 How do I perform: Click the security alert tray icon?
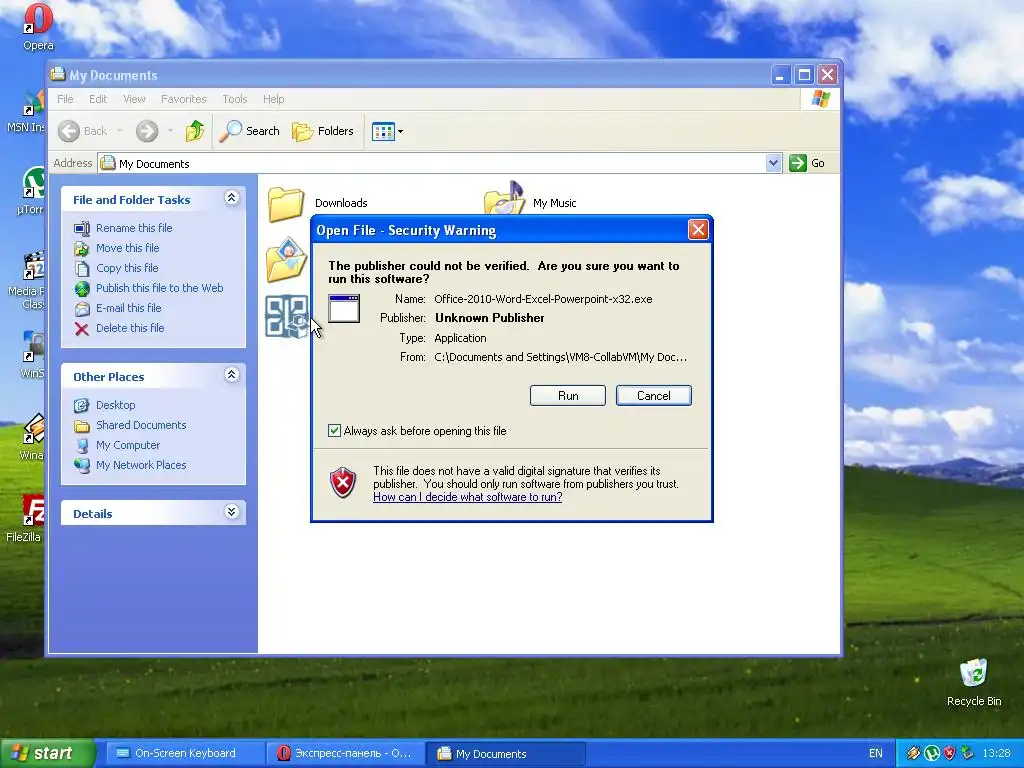click(950, 754)
